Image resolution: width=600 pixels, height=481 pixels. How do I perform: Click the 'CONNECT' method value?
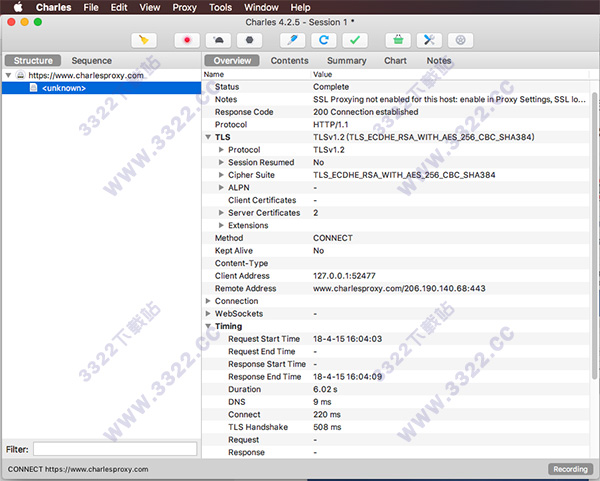333,238
